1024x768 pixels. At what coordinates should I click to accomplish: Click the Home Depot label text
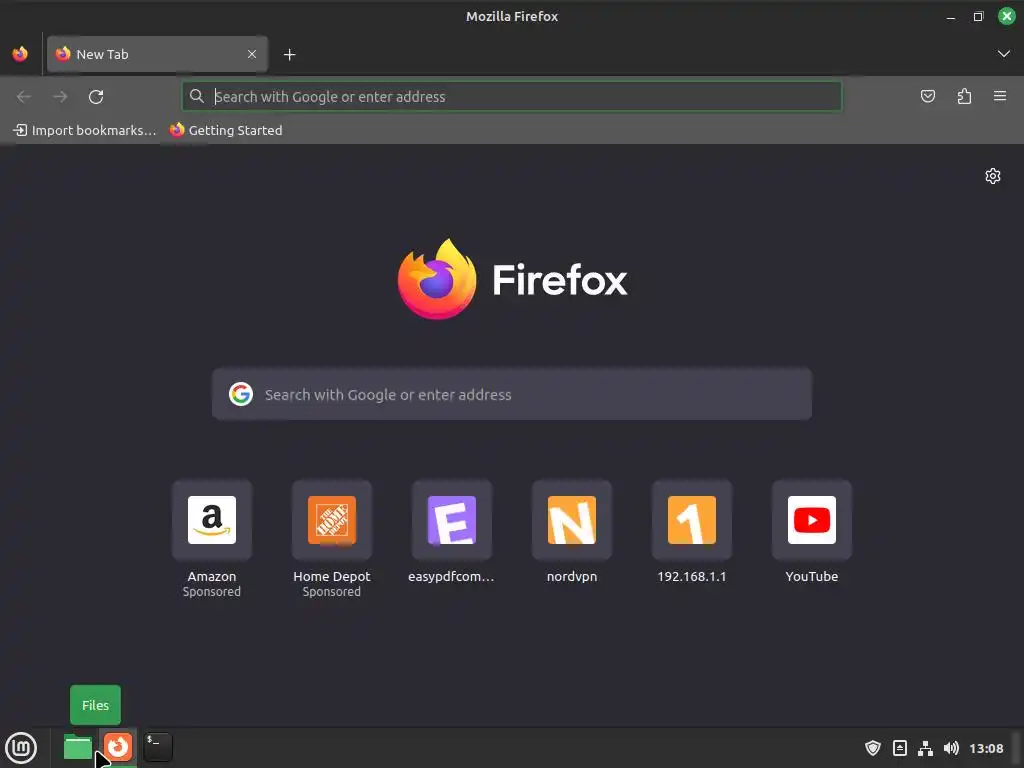tap(332, 577)
